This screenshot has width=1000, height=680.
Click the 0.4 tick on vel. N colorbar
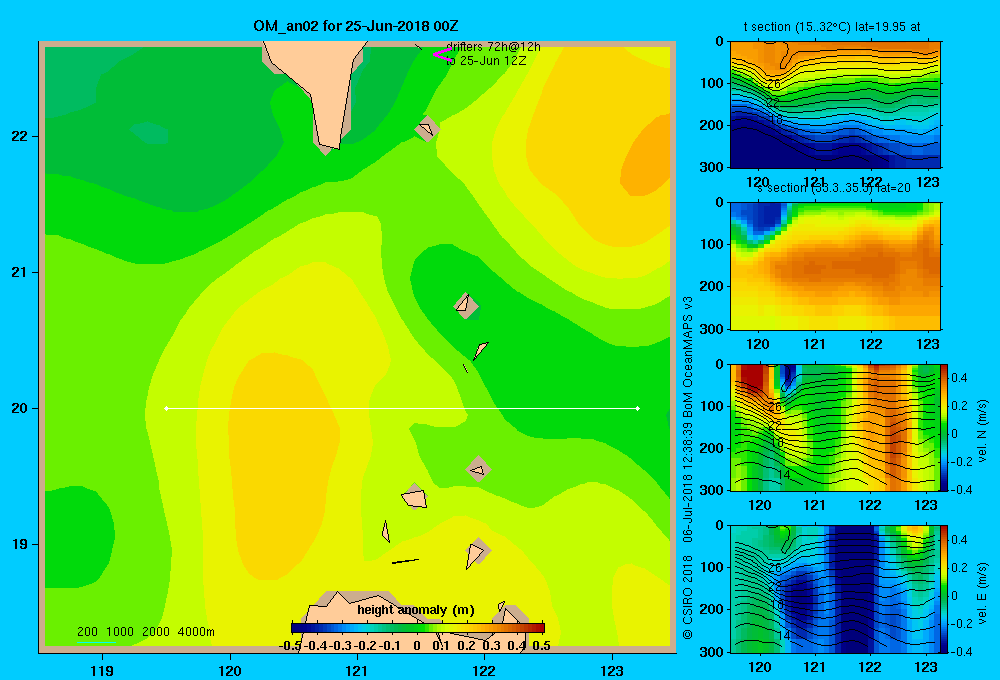959,378
